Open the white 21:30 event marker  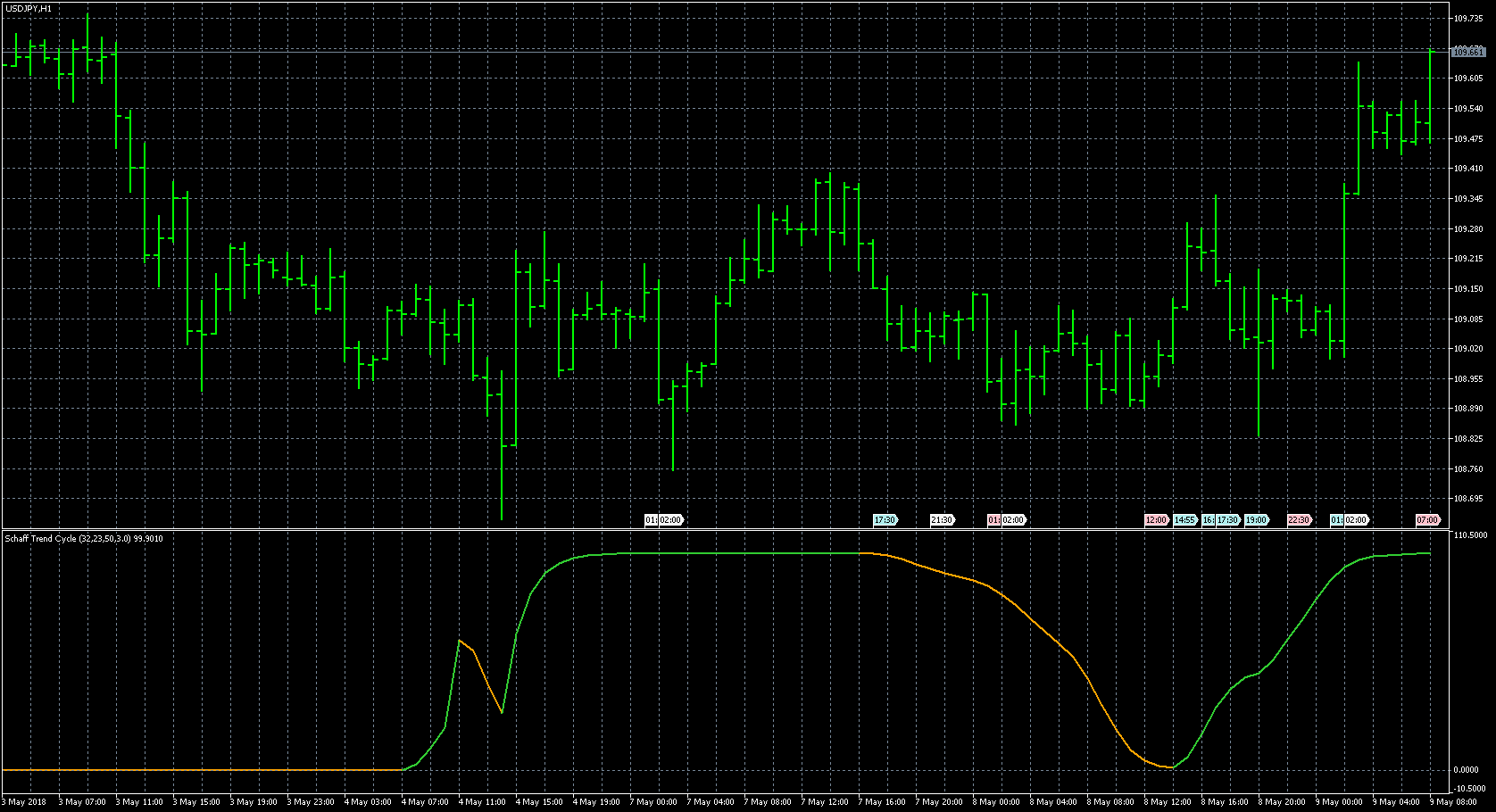click(942, 520)
